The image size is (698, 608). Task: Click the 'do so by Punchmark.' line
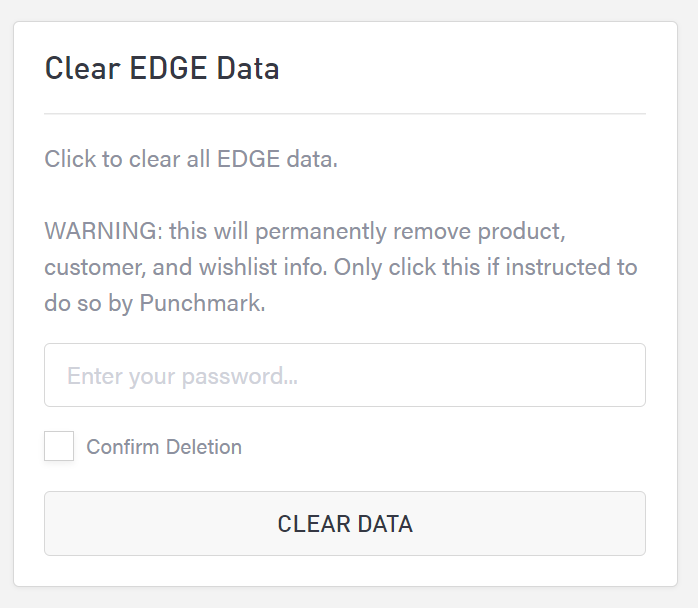[155, 304]
